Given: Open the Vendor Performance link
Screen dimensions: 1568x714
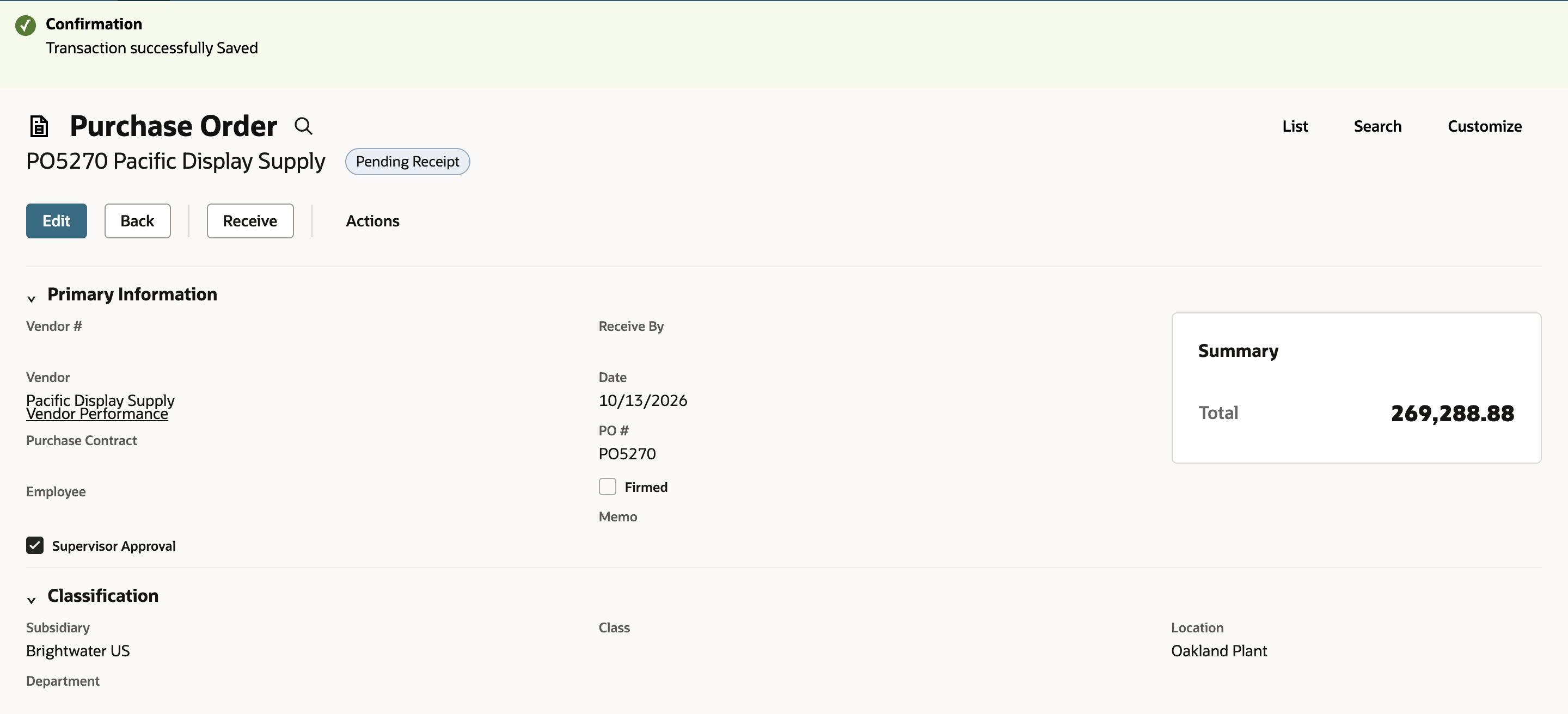Looking at the screenshot, I should coord(97,414).
